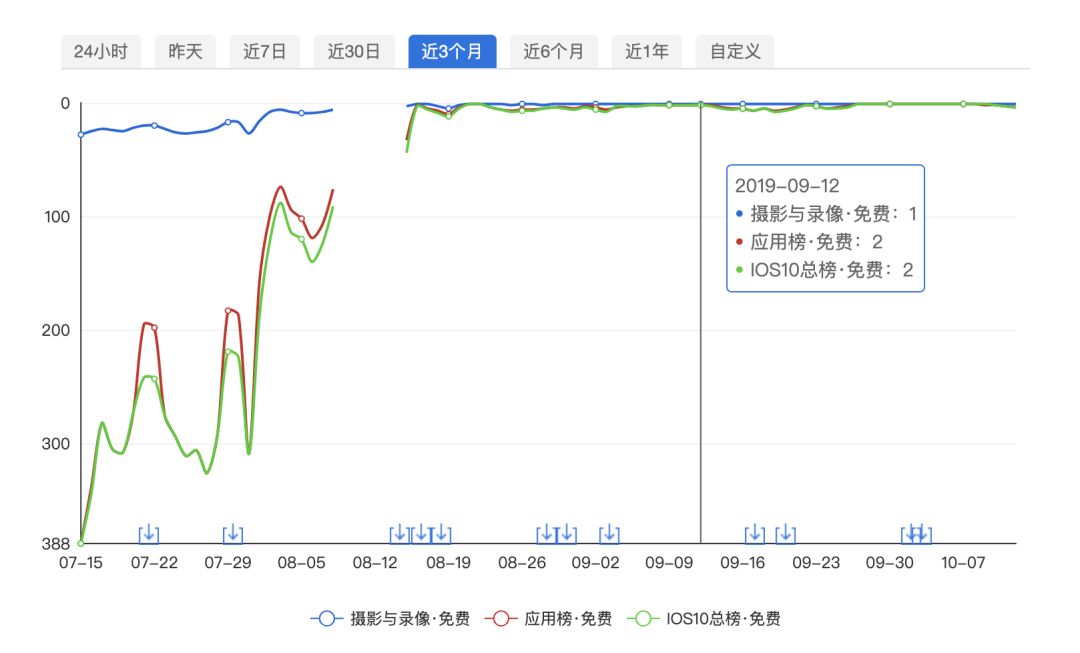Click the download event icon below 07-29

[232, 534]
